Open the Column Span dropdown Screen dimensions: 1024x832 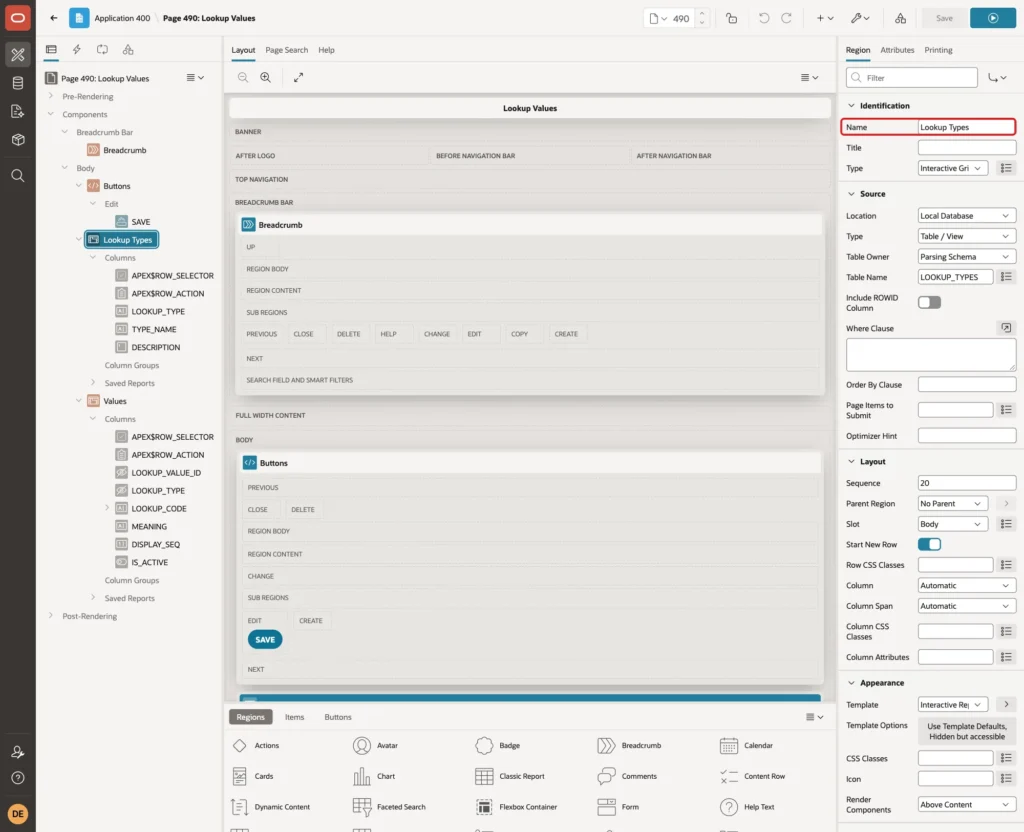coord(967,606)
